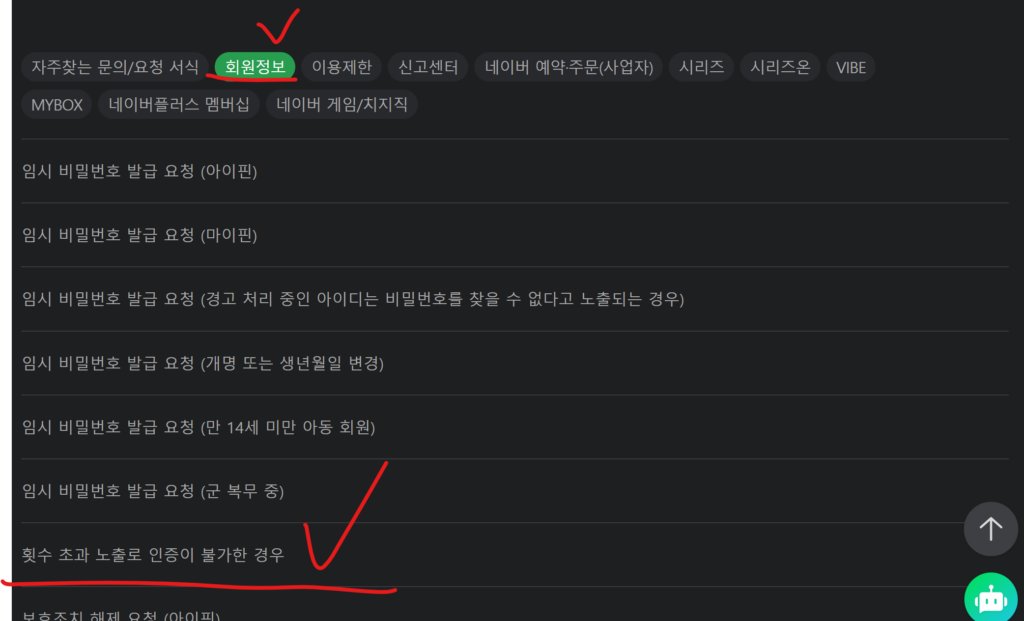
Task: Open password request for 경고 처리 중인 아이디
Action: [515, 299]
